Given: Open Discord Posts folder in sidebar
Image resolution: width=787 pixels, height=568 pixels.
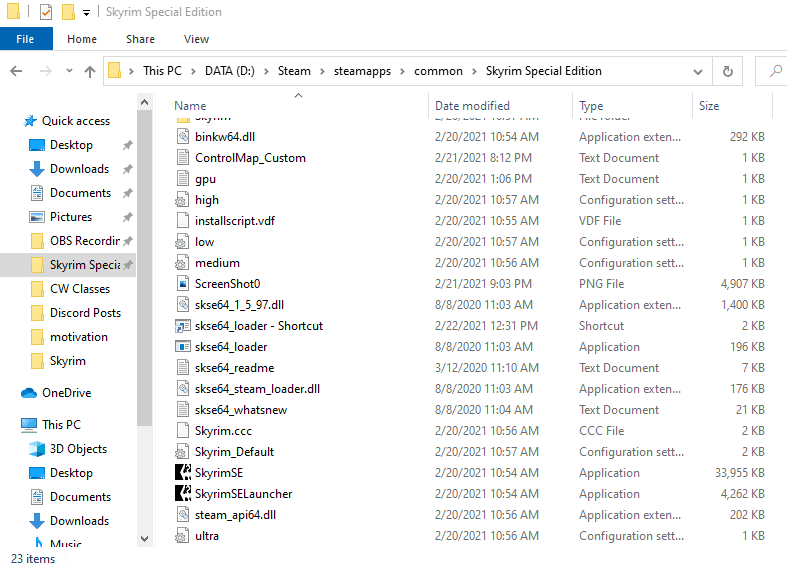Looking at the screenshot, I should [x=85, y=313].
